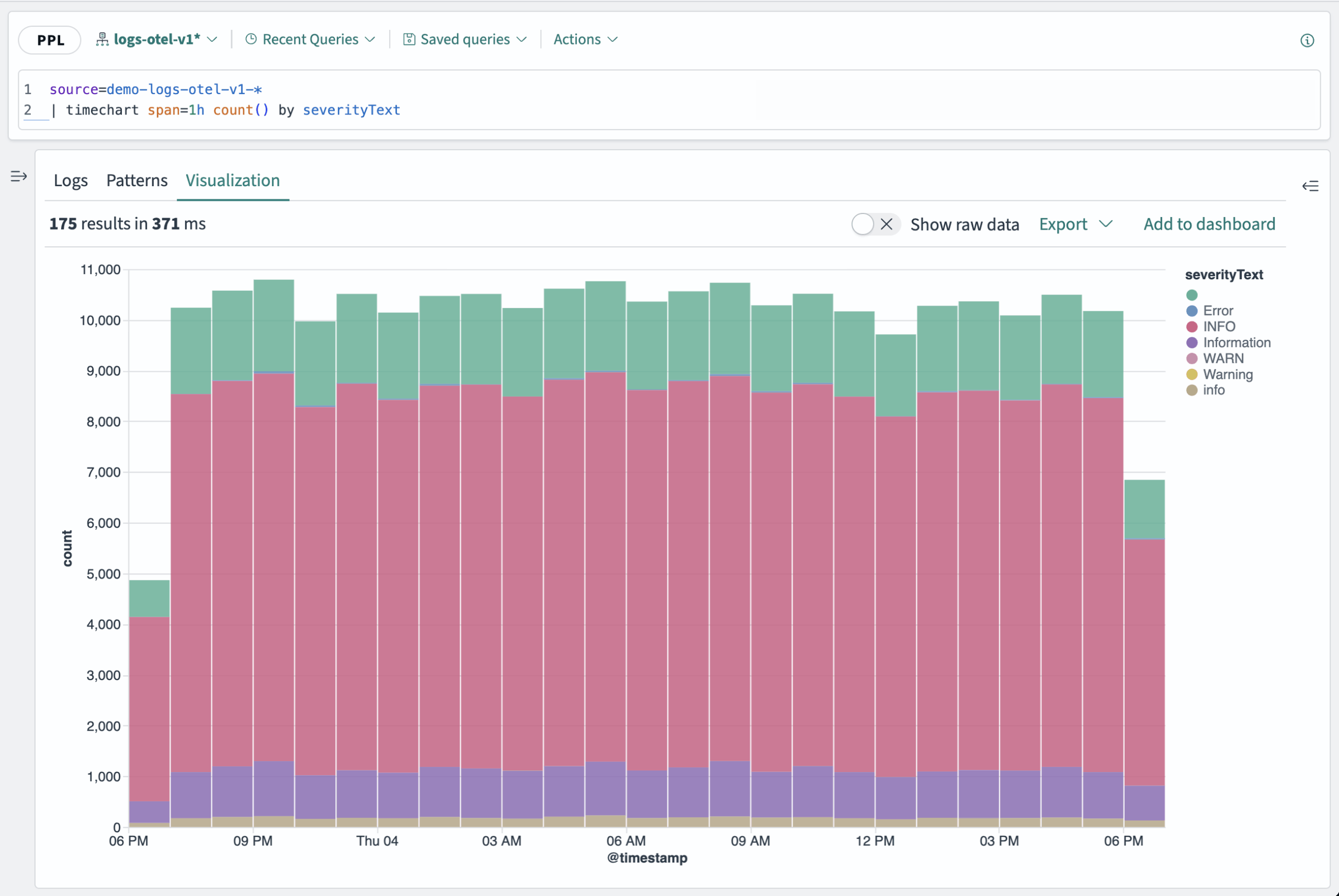Screen dimensions: 1339x896
Task: Toggle the Error series in legend
Action: tap(1217, 311)
